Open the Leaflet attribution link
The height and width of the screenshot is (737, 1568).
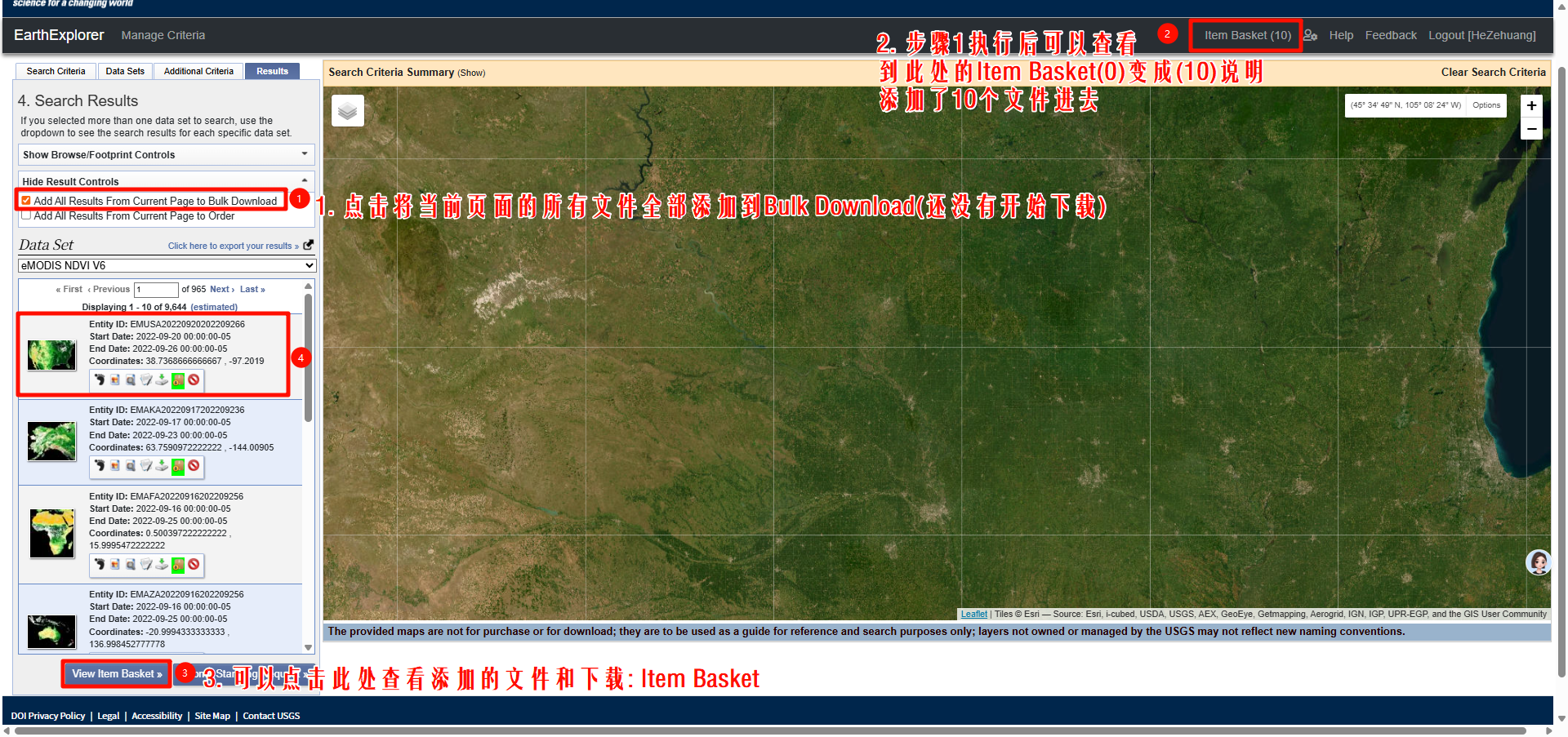tap(973, 614)
